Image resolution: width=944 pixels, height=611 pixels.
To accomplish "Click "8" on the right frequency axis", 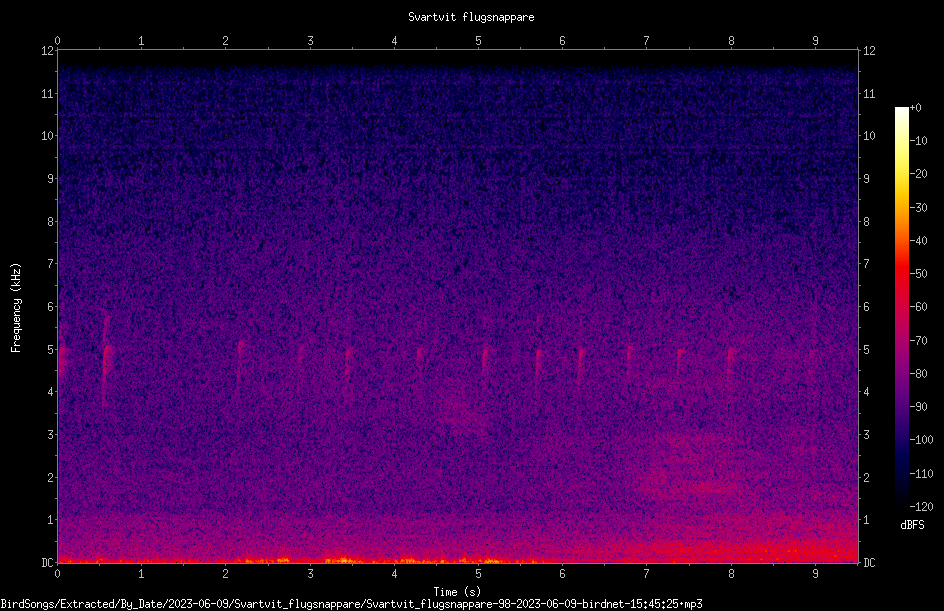I will tap(866, 222).
